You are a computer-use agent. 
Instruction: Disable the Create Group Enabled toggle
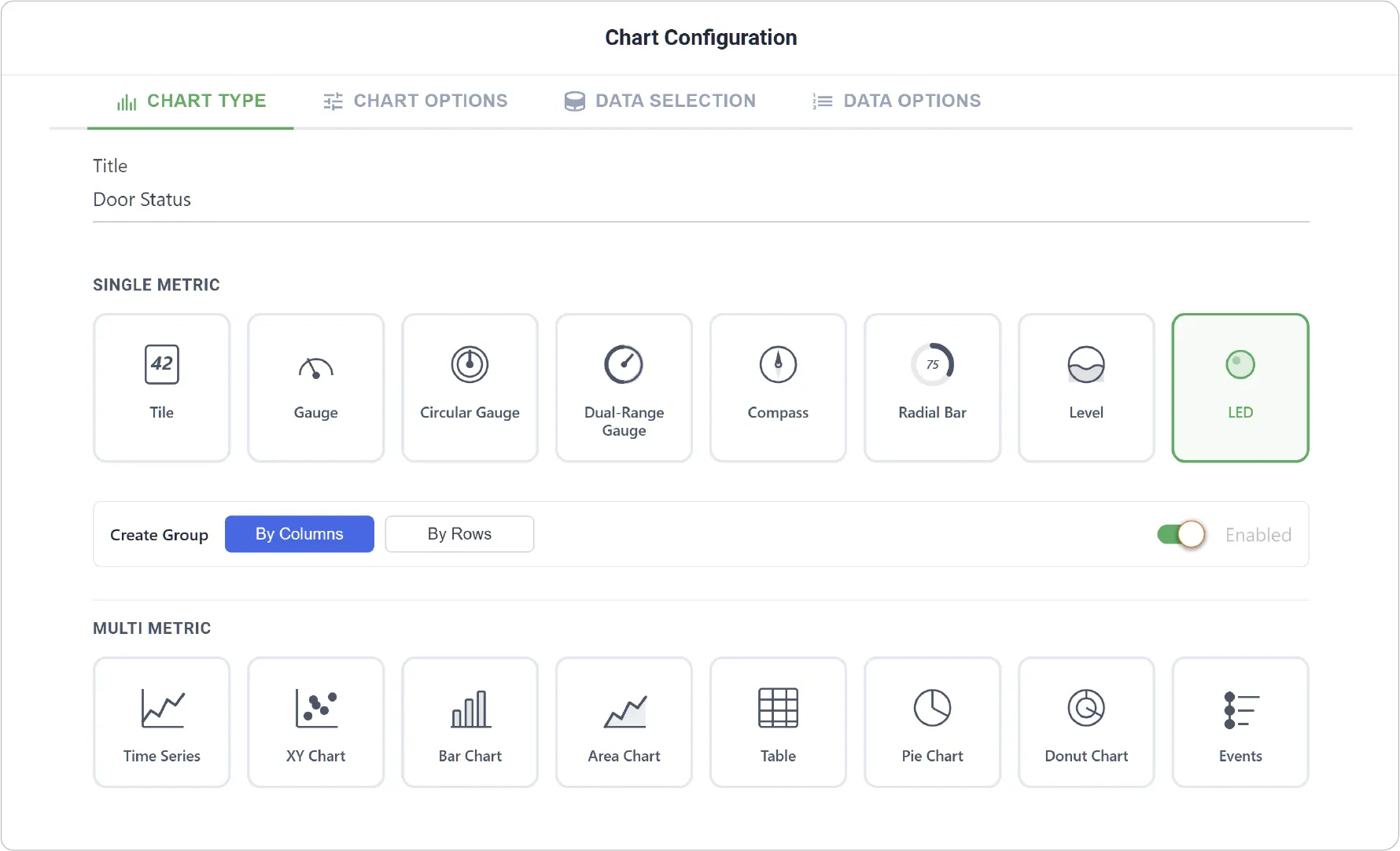point(1181,534)
